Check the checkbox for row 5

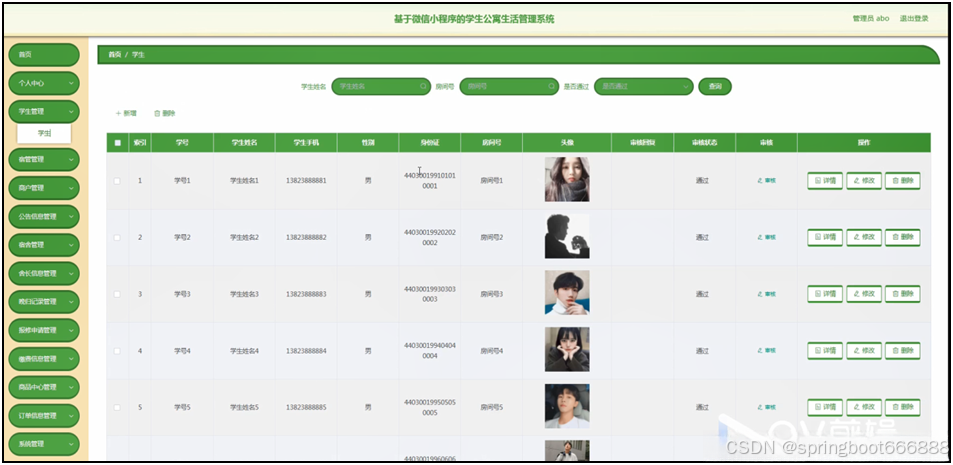117,407
